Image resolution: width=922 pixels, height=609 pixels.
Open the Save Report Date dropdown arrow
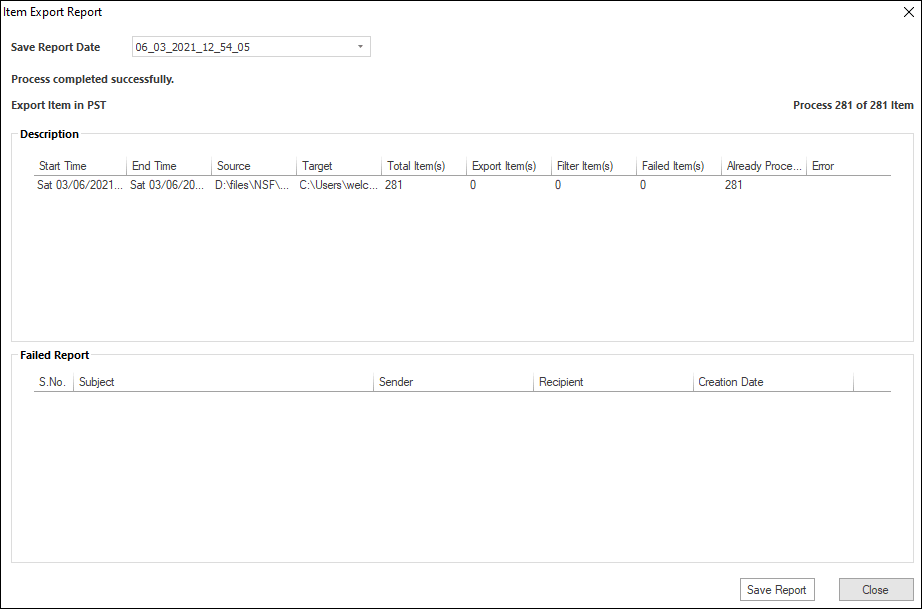point(360,47)
